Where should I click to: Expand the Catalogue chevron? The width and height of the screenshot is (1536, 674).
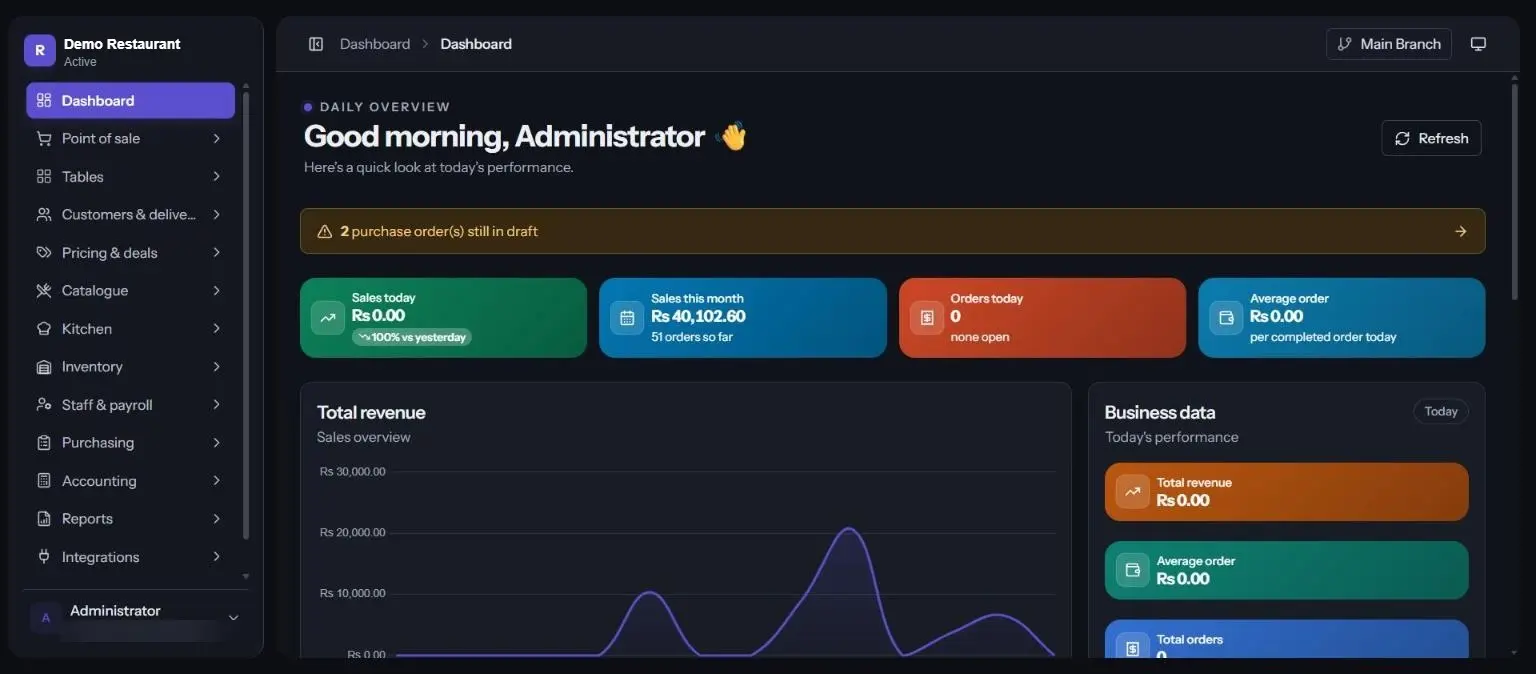[x=216, y=291]
